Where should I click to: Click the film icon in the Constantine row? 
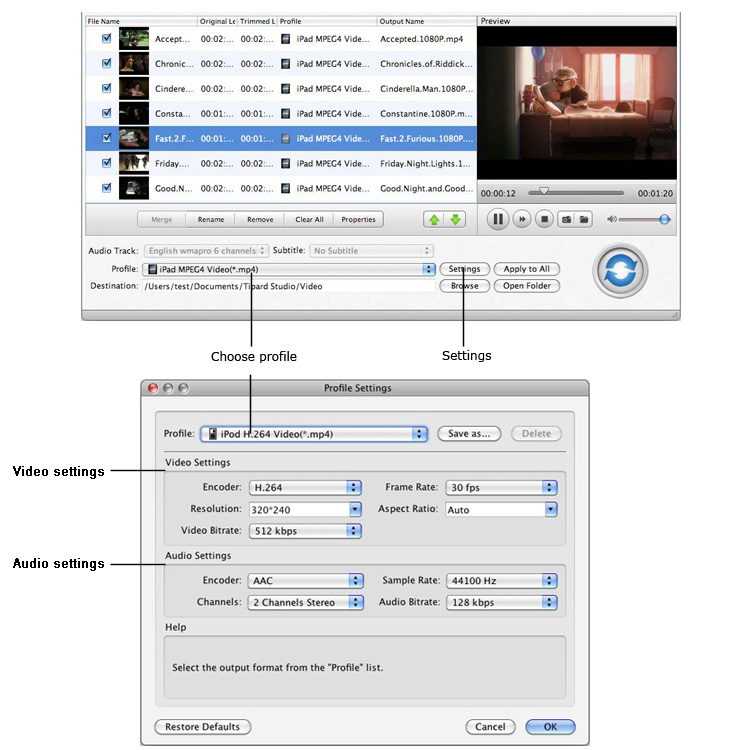click(x=286, y=113)
